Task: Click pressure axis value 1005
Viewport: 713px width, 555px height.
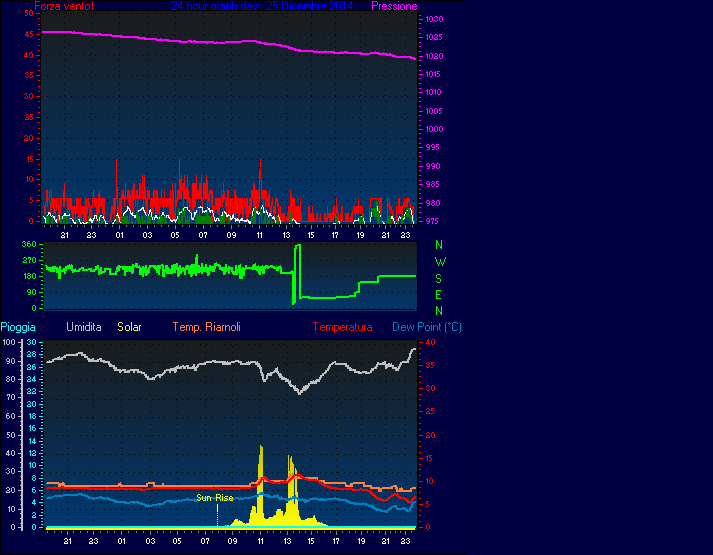Action: click(434, 111)
